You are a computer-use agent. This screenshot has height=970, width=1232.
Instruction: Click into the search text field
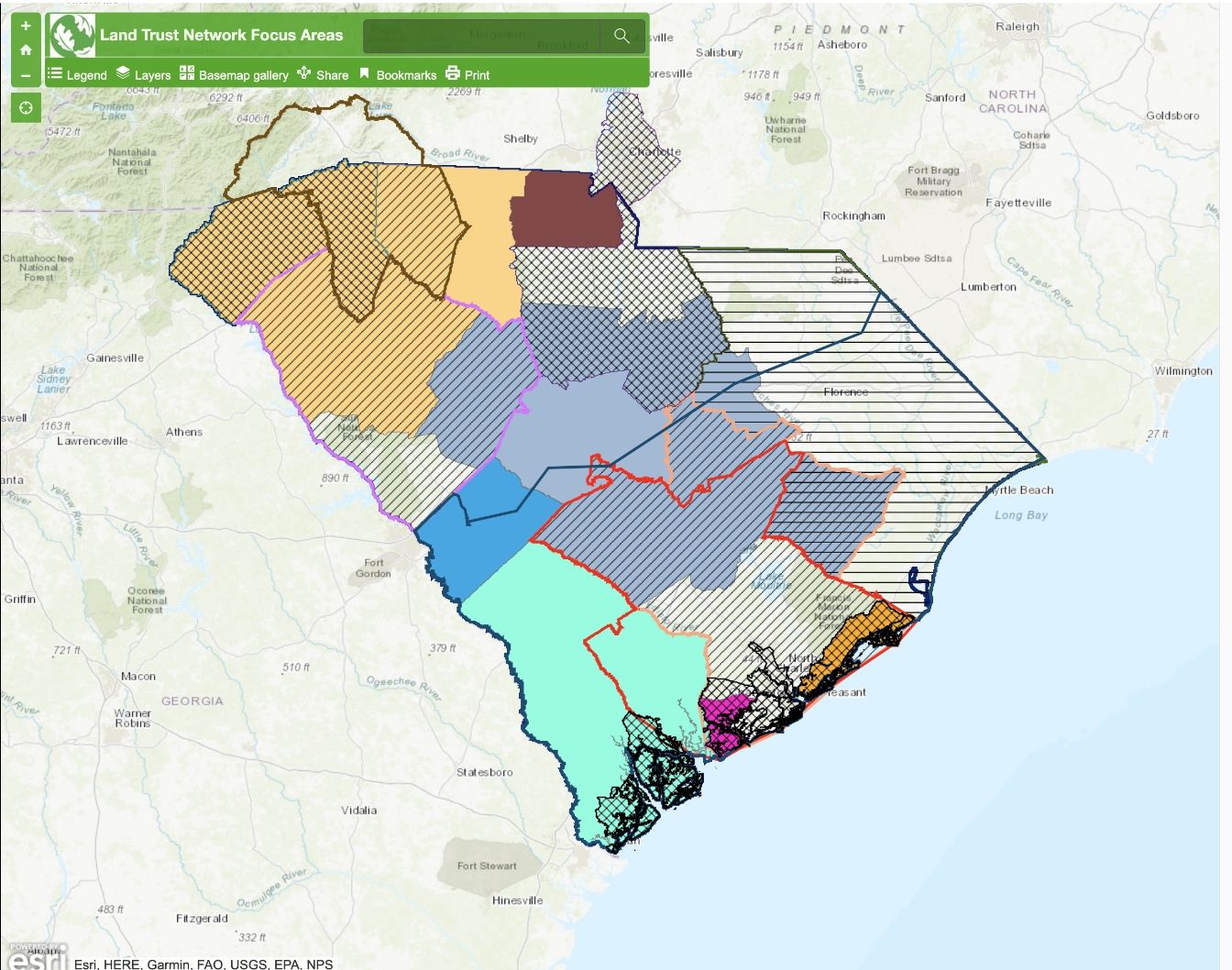481,36
